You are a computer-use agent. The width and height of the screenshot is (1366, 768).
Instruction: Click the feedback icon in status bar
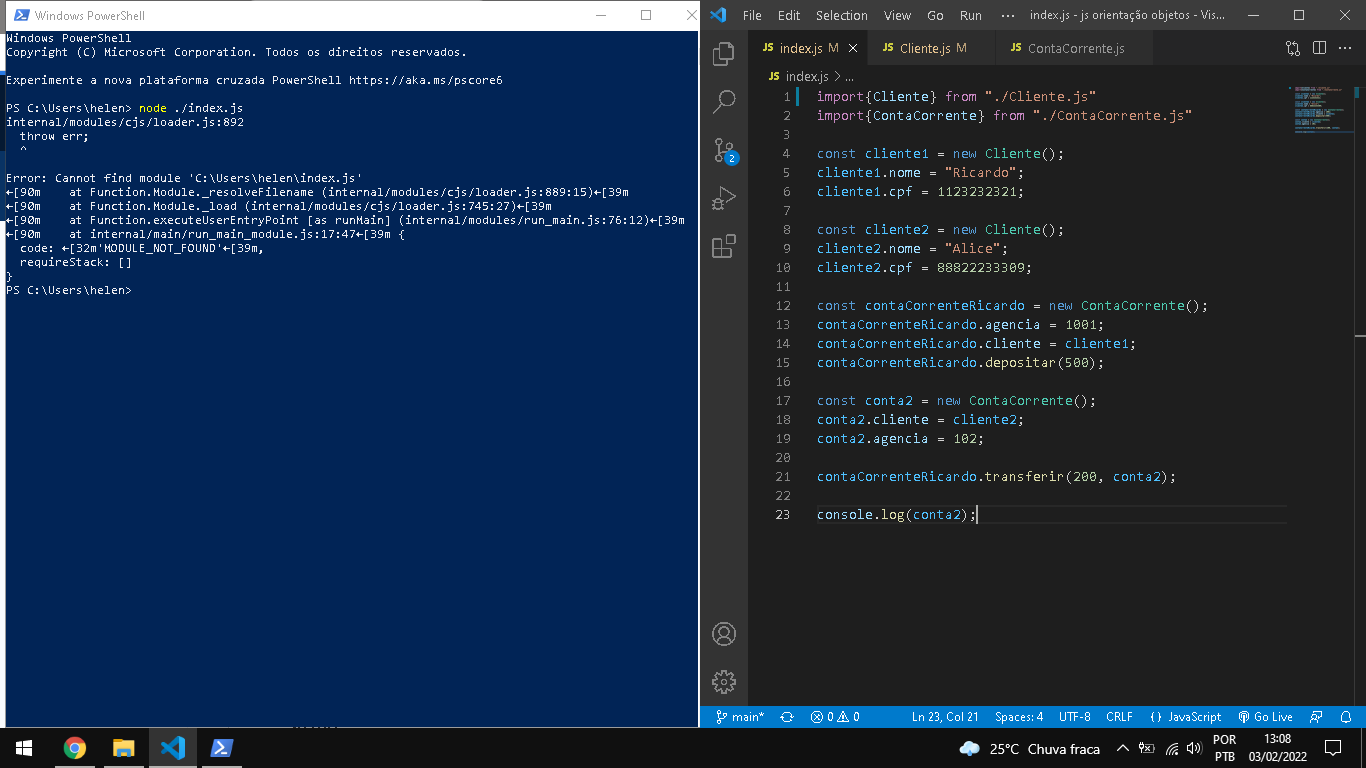tap(1317, 717)
